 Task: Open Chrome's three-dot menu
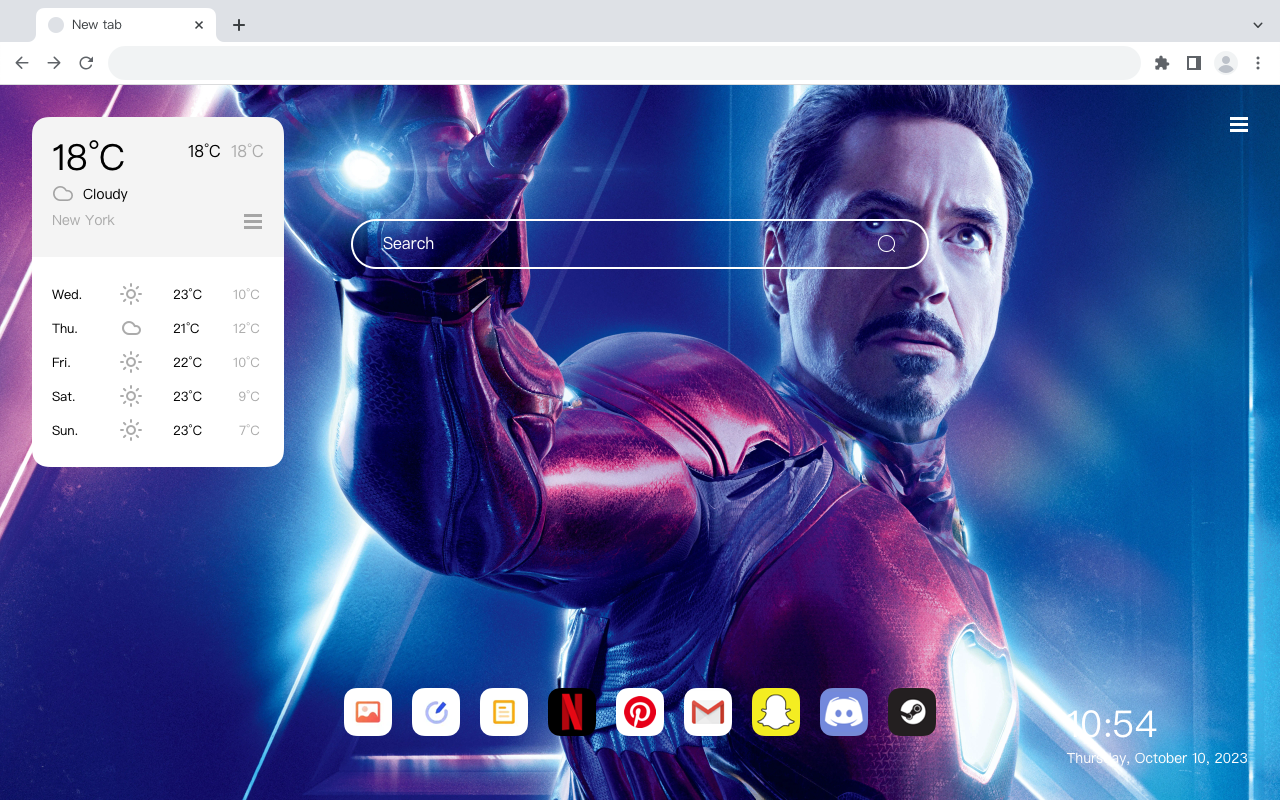click(x=1258, y=63)
